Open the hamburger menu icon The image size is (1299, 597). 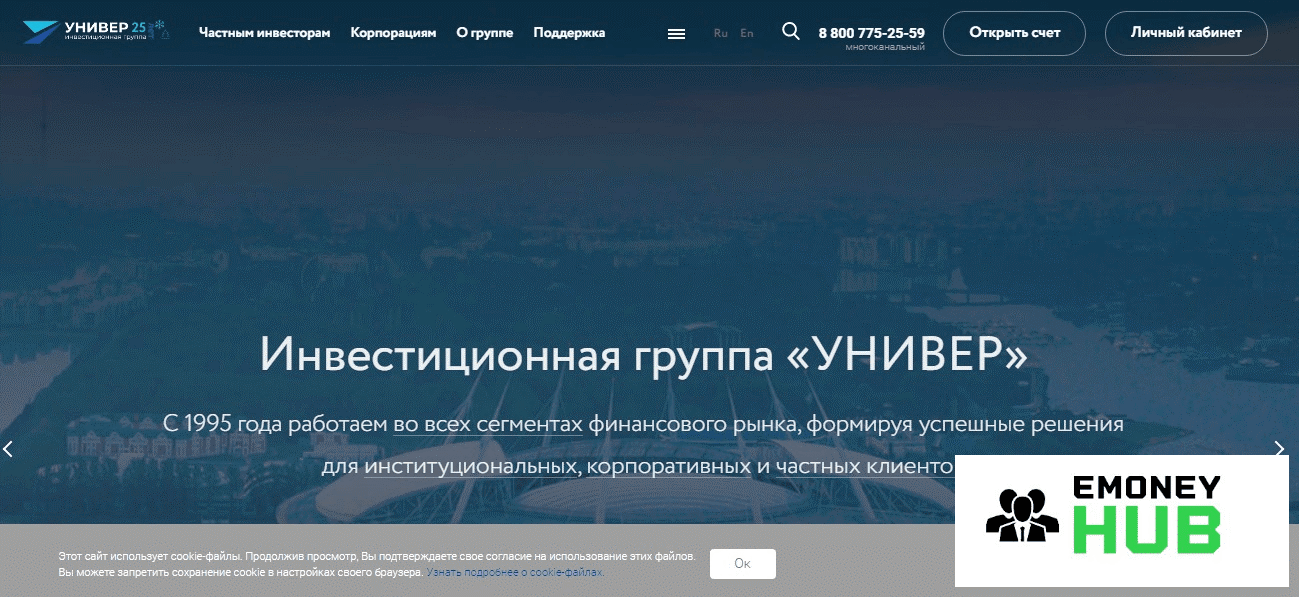click(x=676, y=33)
